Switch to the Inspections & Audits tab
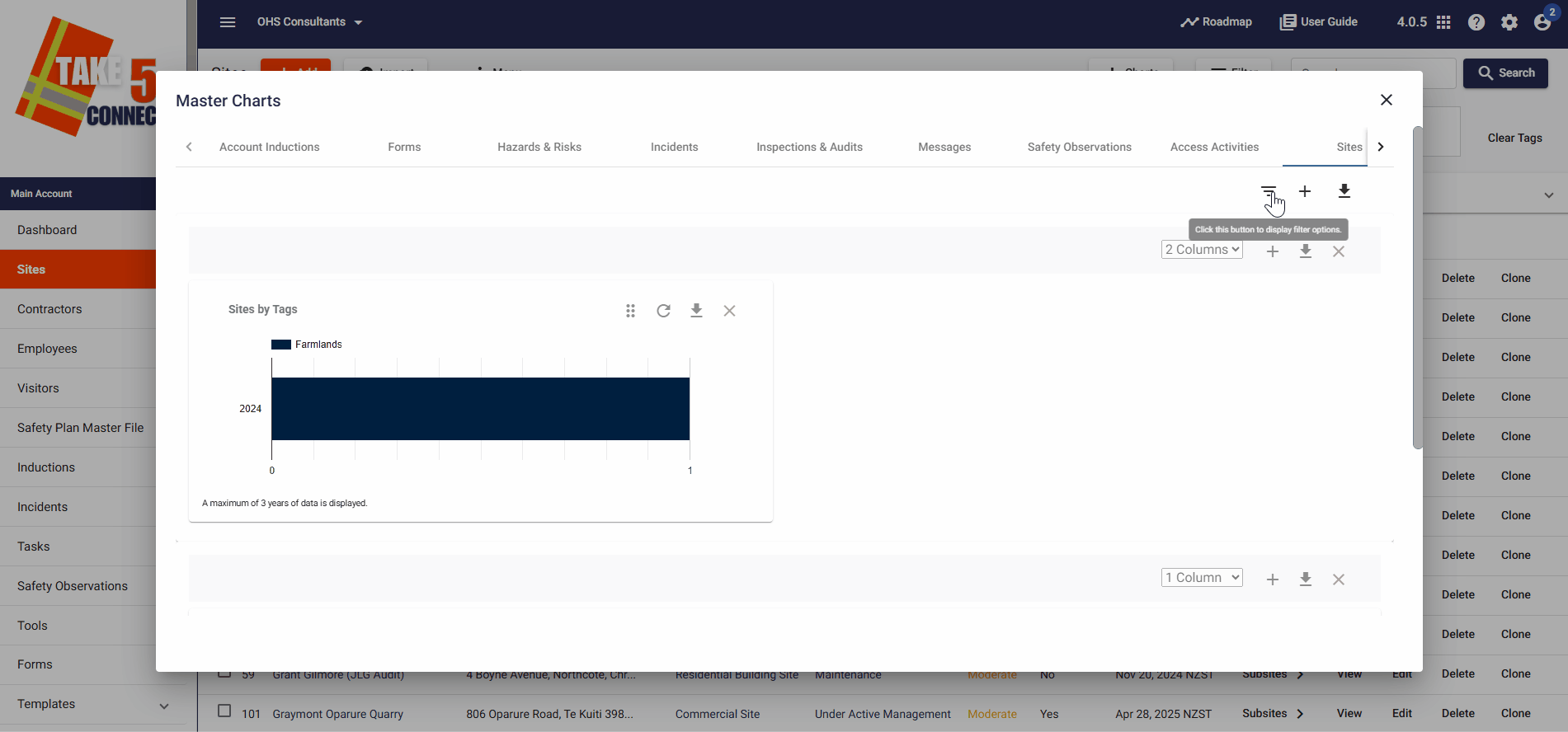Image resolution: width=1568 pixels, height=732 pixels. pos(810,147)
